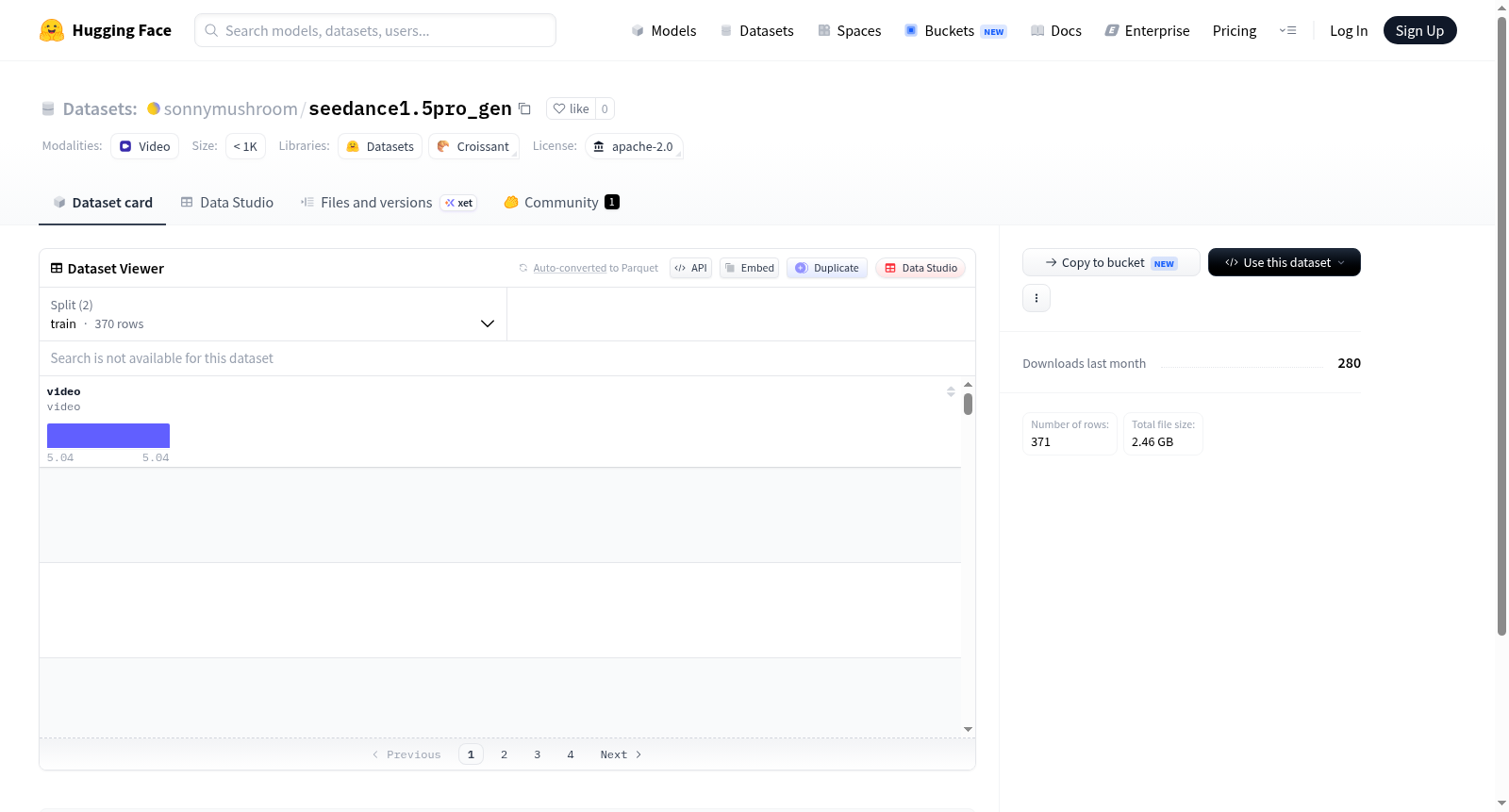This screenshot has height=812, width=1509.
Task: Click the like count number
Action: pyautogui.click(x=605, y=108)
